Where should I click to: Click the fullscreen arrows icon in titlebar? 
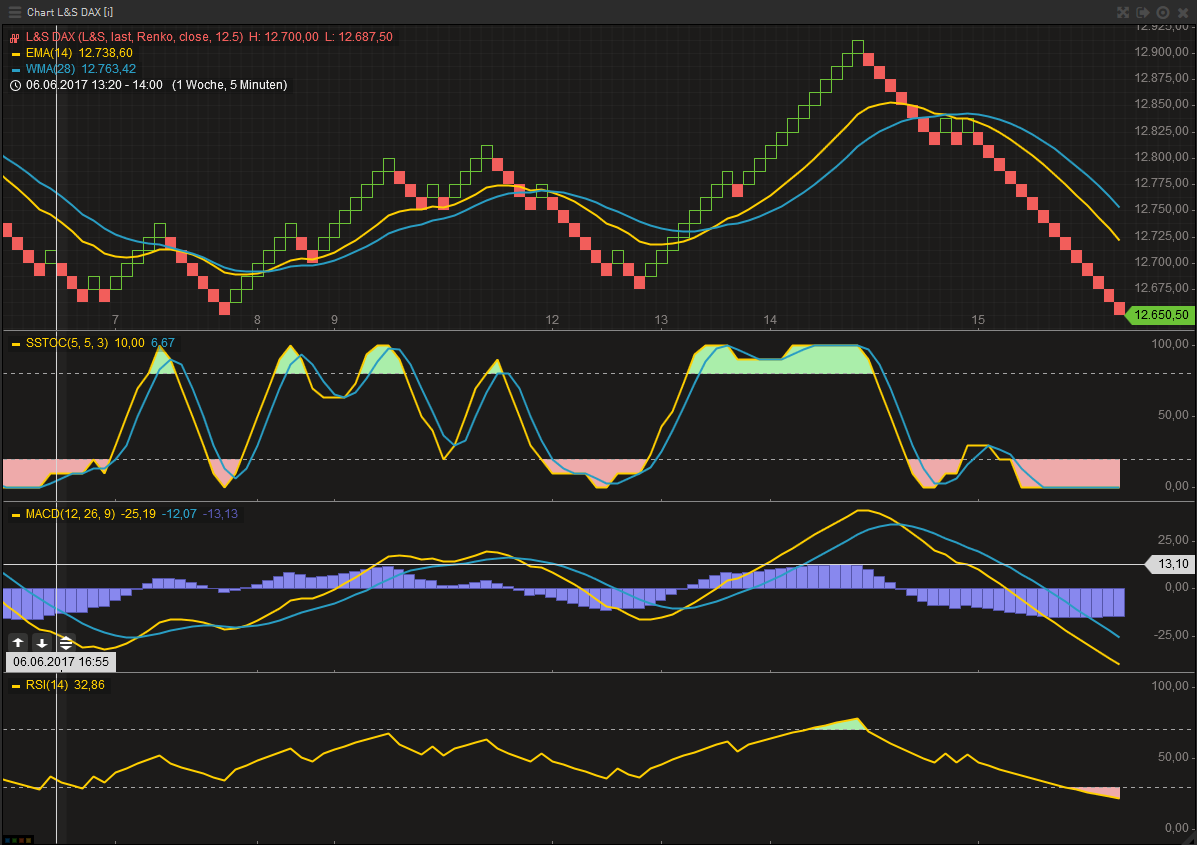(x=1122, y=12)
